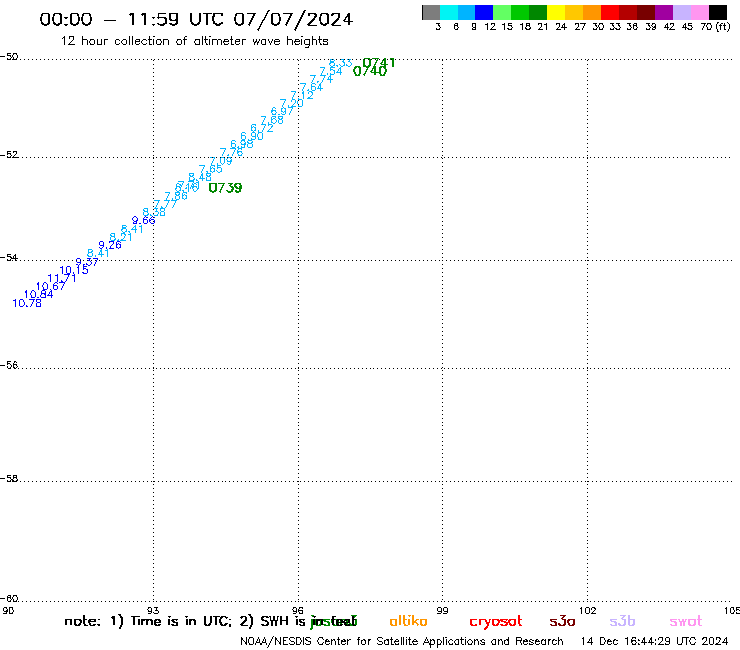Click the wave height value 6.98

[x=242, y=144]
